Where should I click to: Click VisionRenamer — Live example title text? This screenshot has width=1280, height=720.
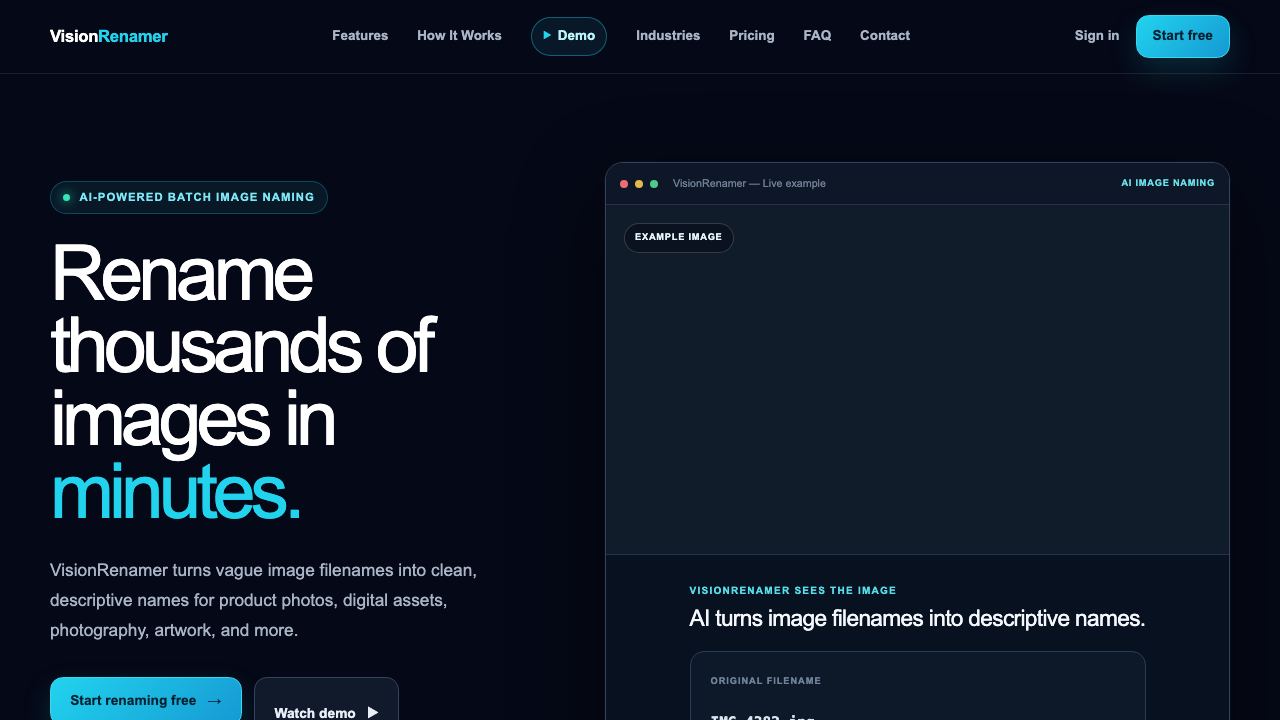749,184
